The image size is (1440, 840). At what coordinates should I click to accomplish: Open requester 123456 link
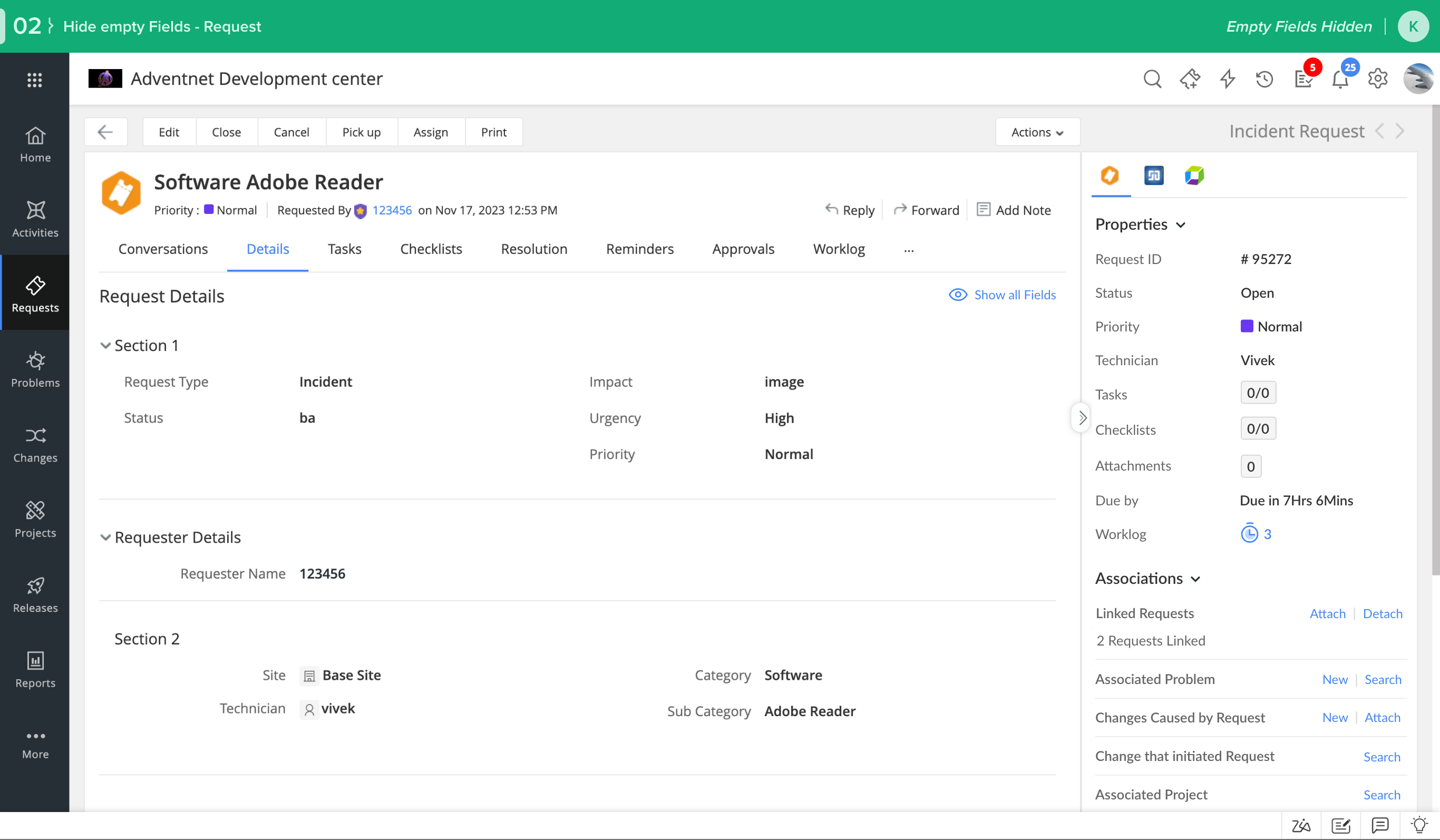pos(392,210)
